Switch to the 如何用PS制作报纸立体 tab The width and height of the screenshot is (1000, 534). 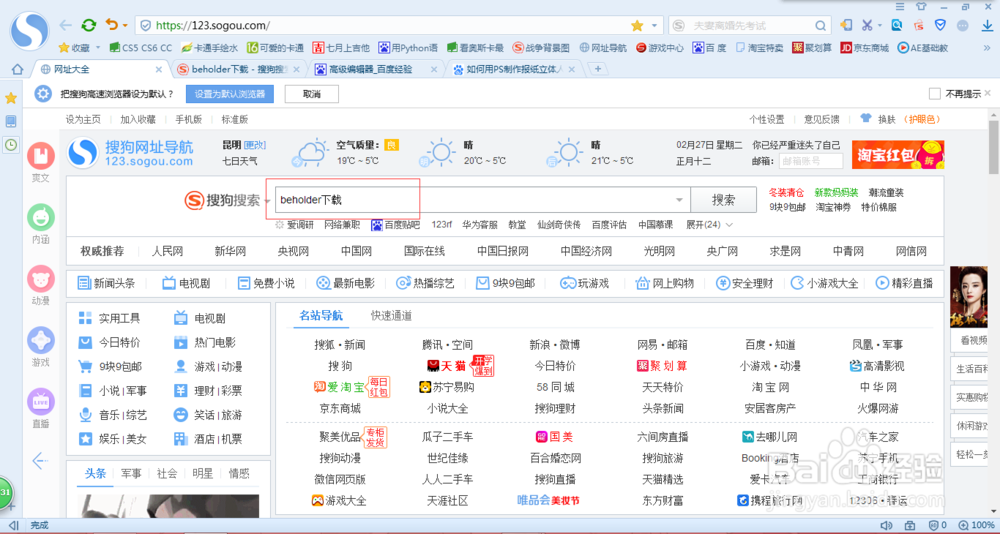click(x=515, y=69)
